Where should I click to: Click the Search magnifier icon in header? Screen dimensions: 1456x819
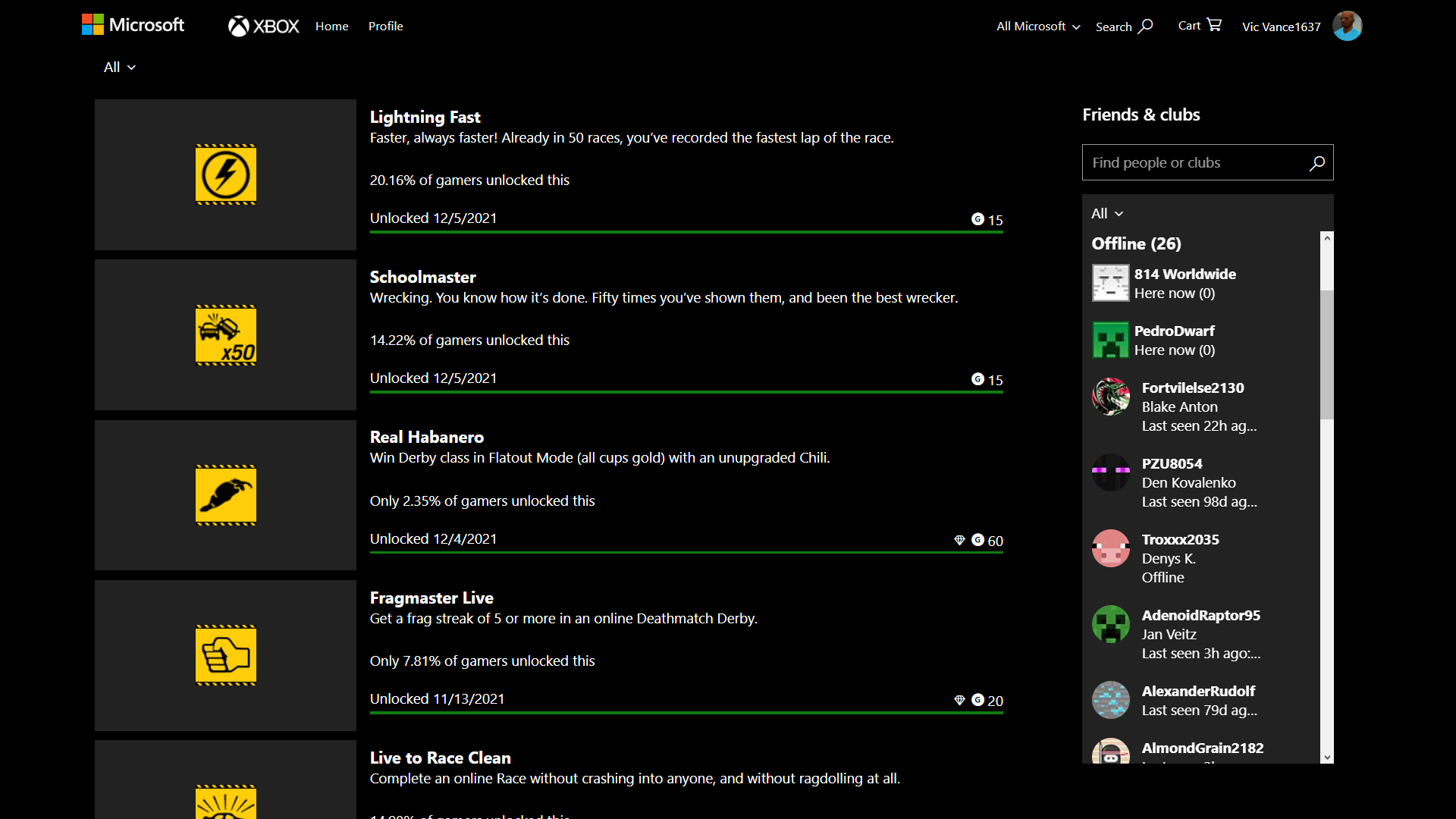click(x=1146, y=26)
